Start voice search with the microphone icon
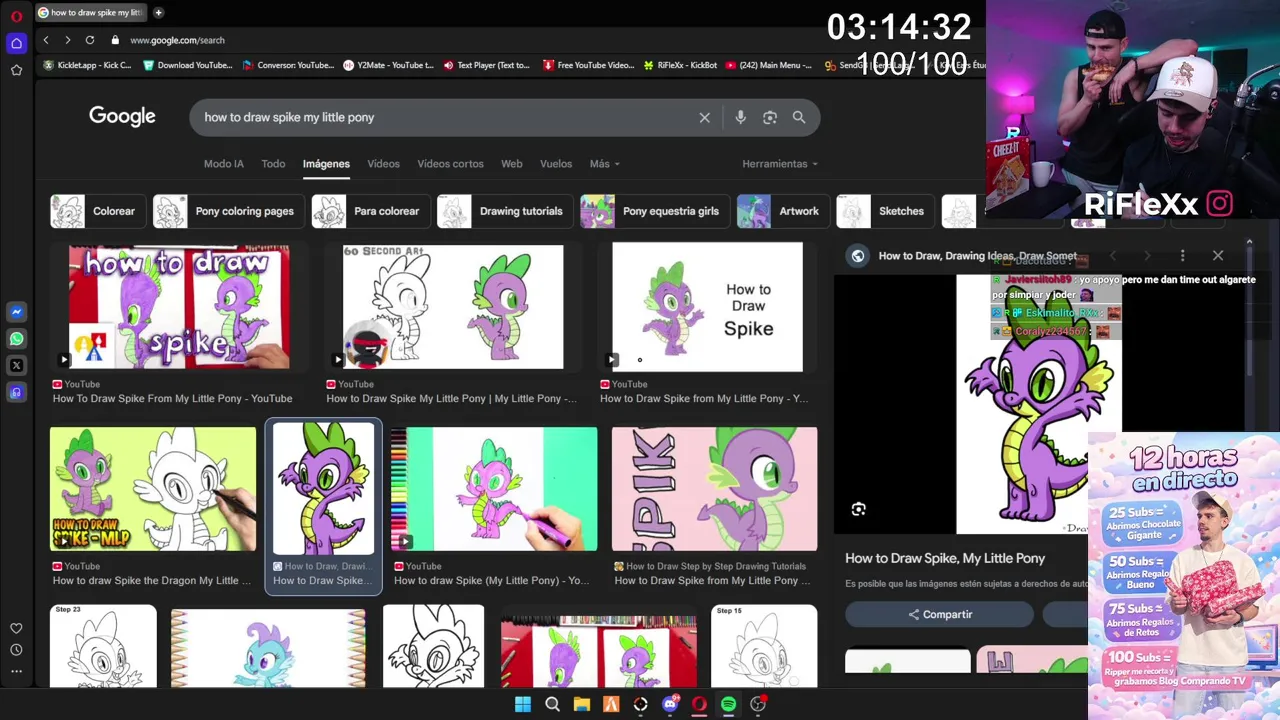Screen dimensions: 1280x720 [740, 117]
